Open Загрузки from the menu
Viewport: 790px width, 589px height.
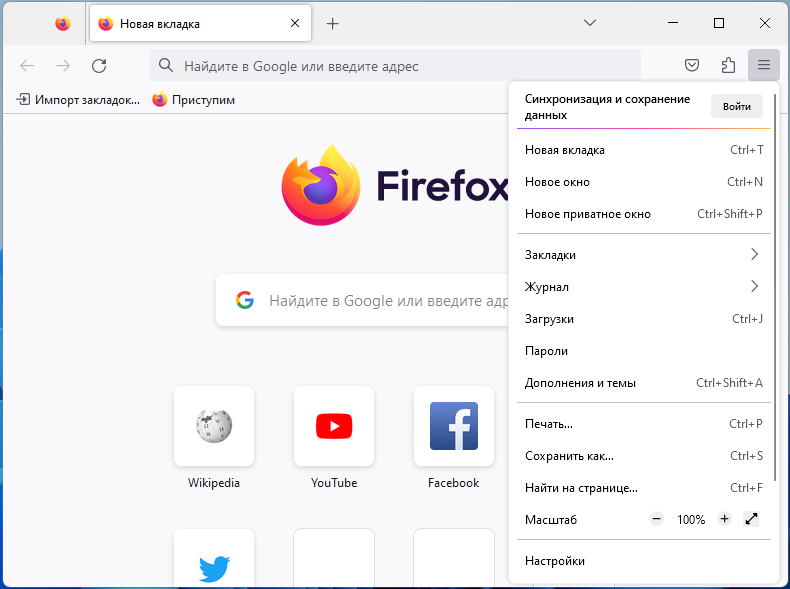tap(644, 319)
